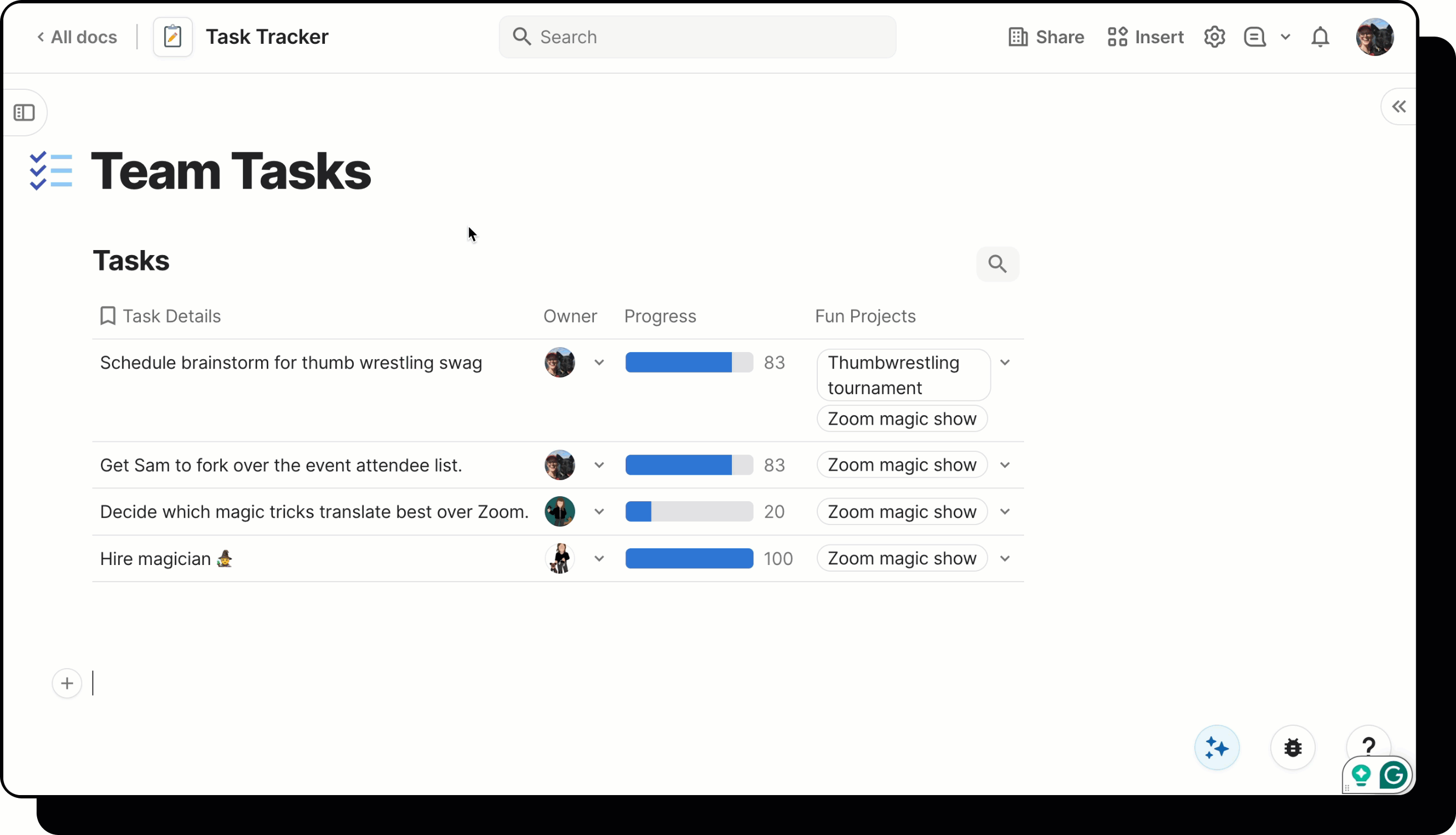Viewport: 1456px width, 835px height.
Task: Click the Share button
Action: tap(1046, 37)
